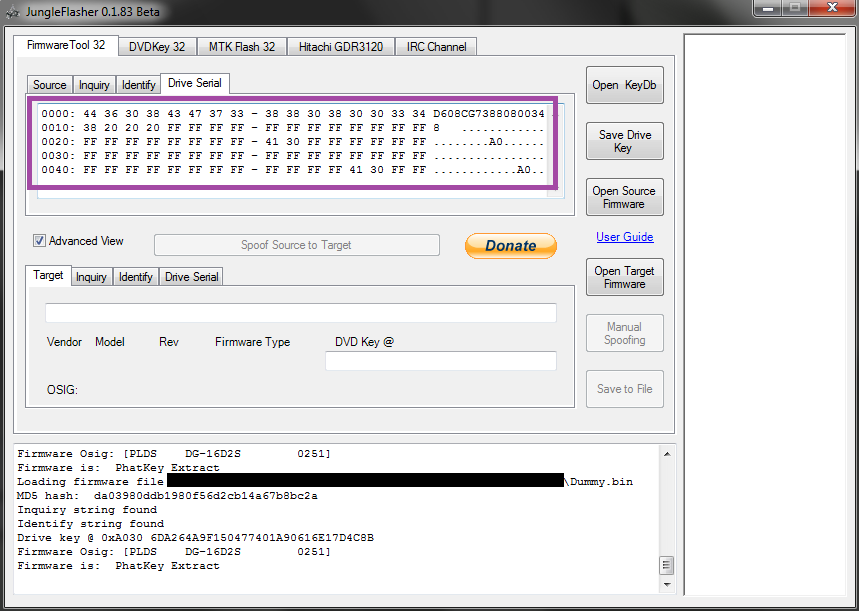This screenshot has height=611, width=859.
Task: Open the IRC Channel tab
Action: click(436, 47)
